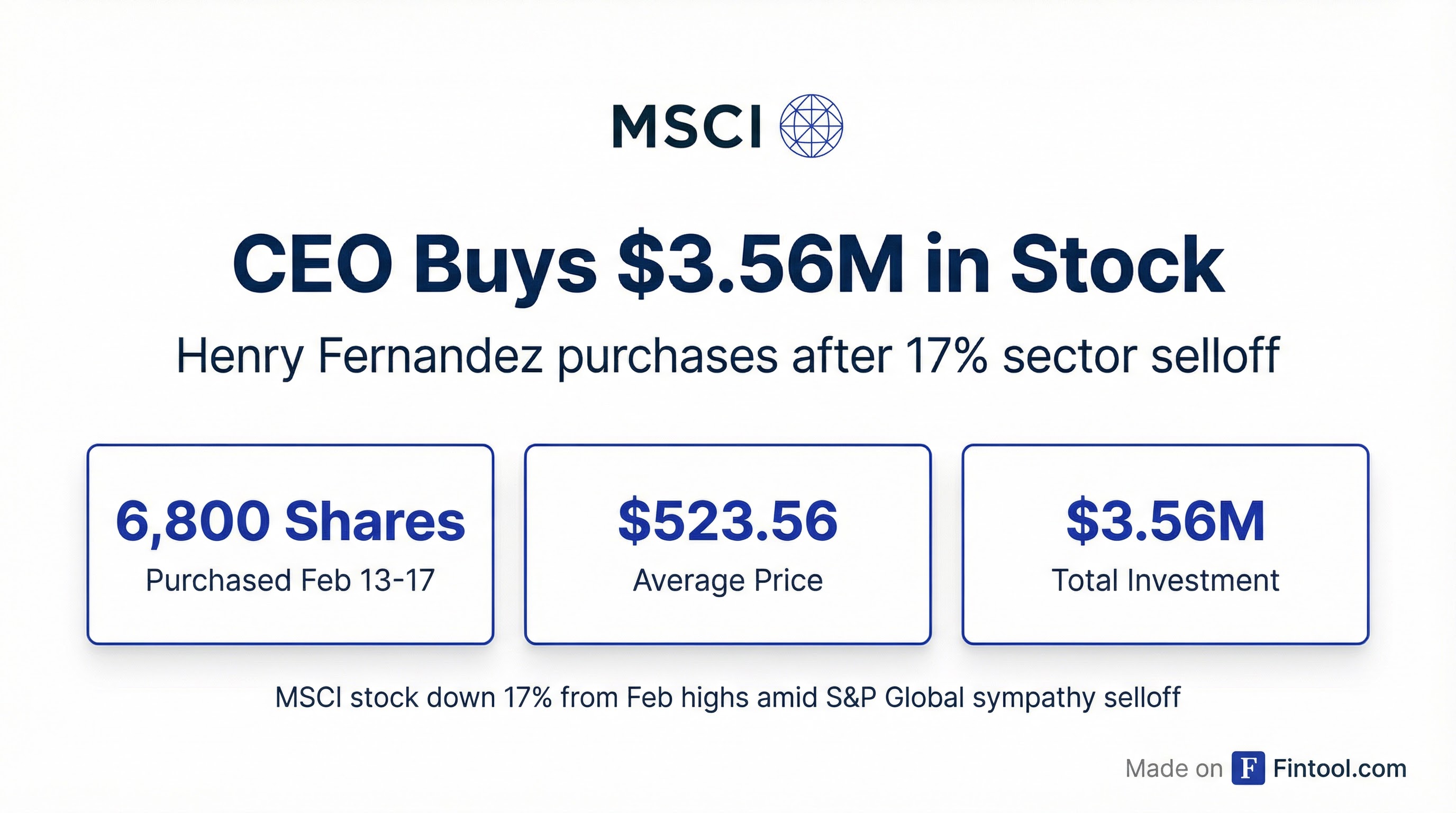
Task: Click the name Henry Fernandez in subtitle
Action: click(x=359, y=356)
